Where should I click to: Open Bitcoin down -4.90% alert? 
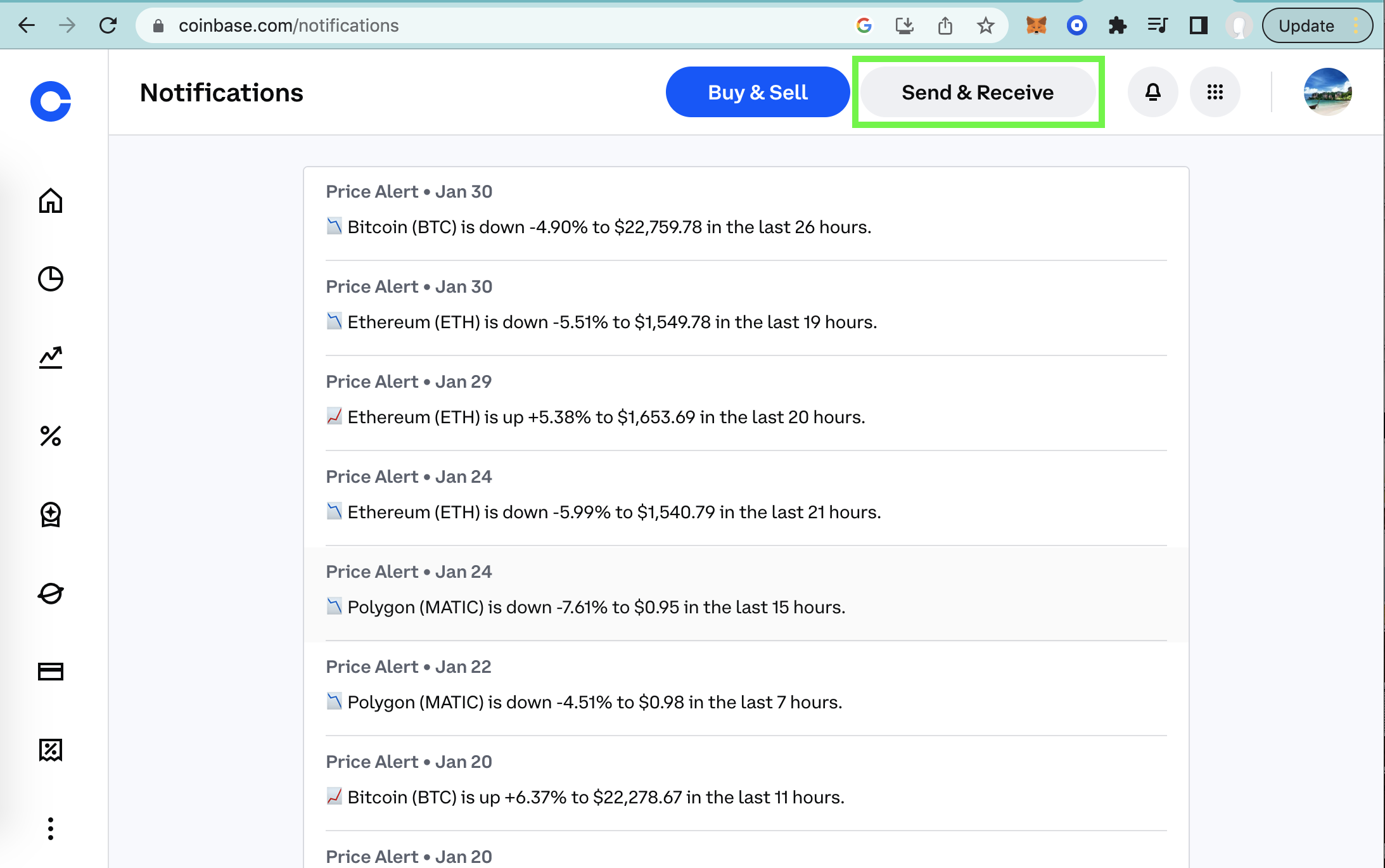click(x=746, y=214)
